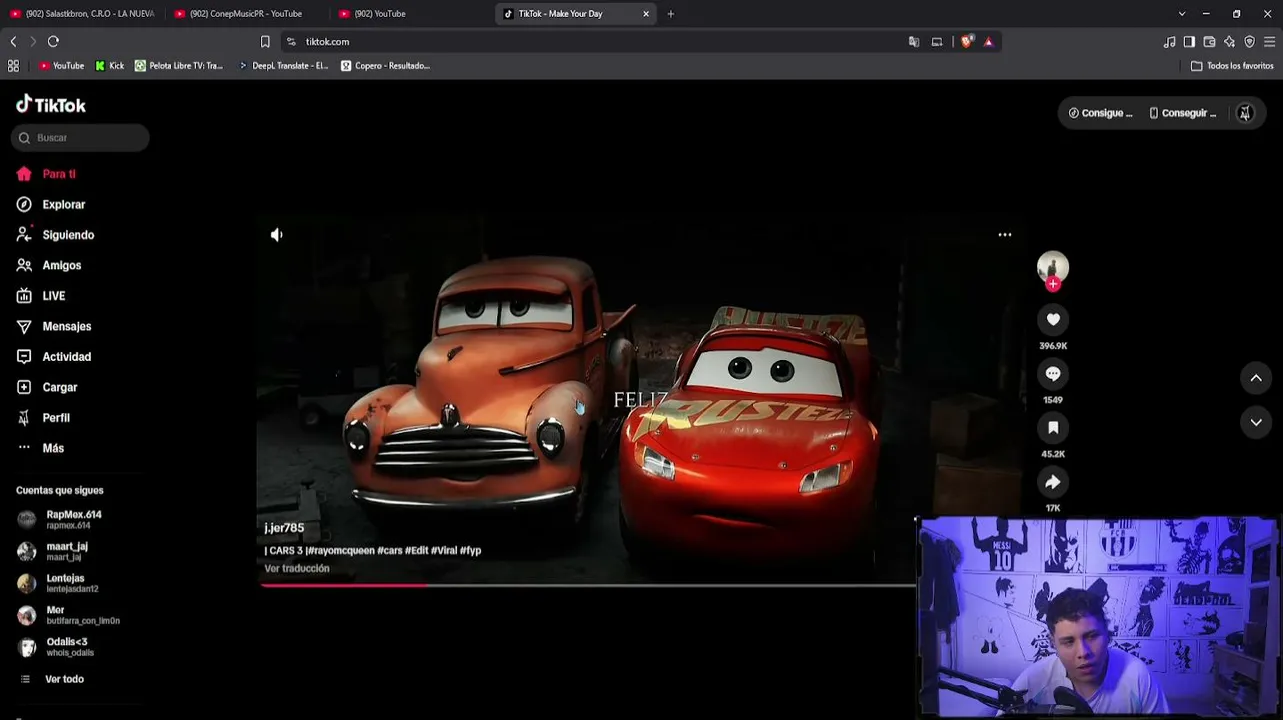Open the Pelota Libre TV bookmark
Image resolution: width=1283 pixels, height=720 pixels.
[x=179, y=66]
